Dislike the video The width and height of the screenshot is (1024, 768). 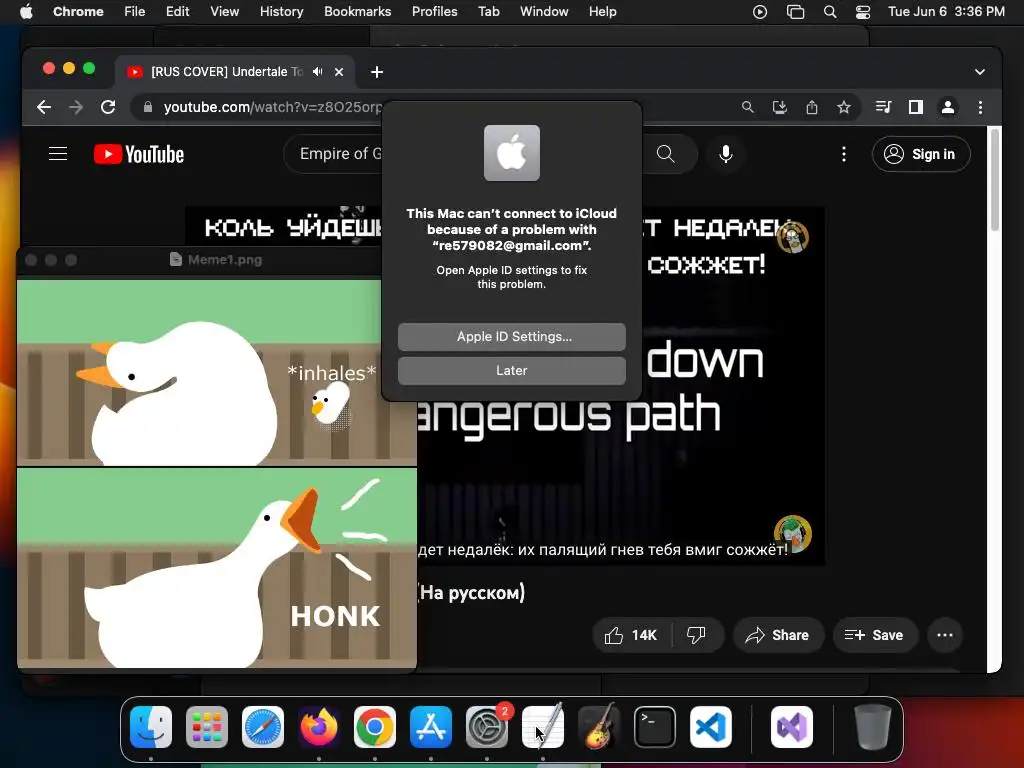click(x=696, y=635)
